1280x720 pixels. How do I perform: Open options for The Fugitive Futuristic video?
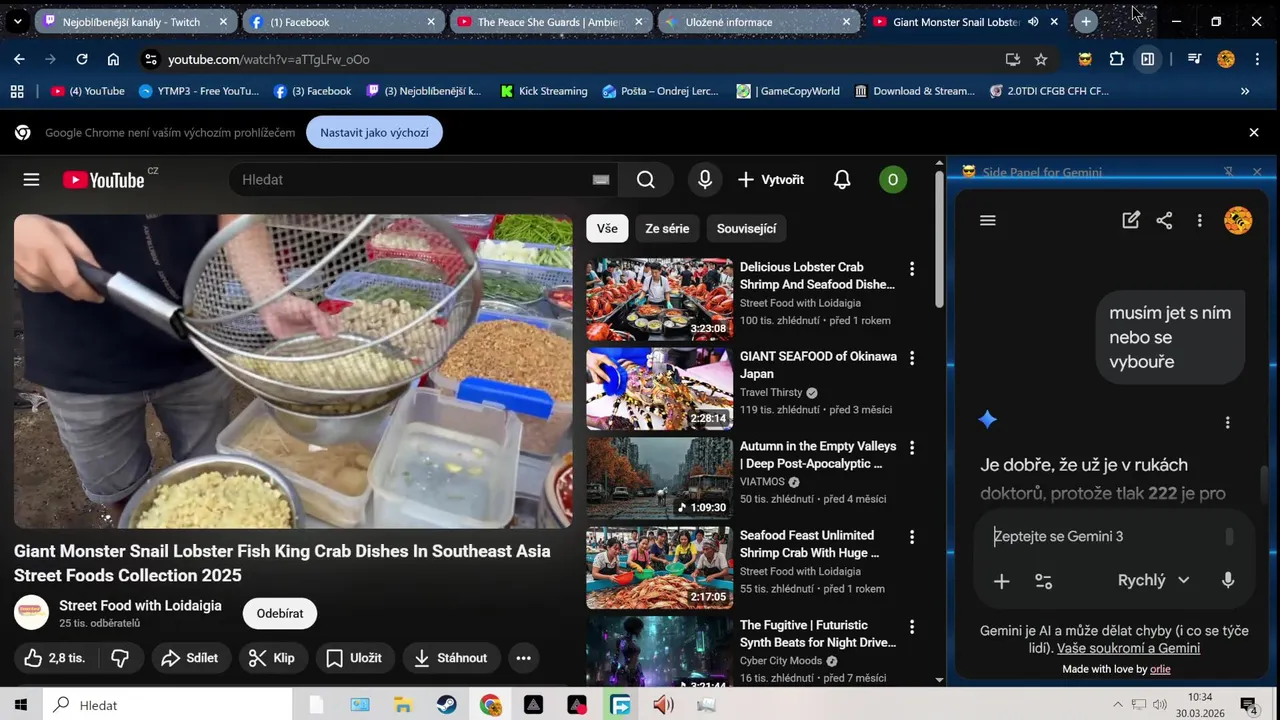pos(911,627)
